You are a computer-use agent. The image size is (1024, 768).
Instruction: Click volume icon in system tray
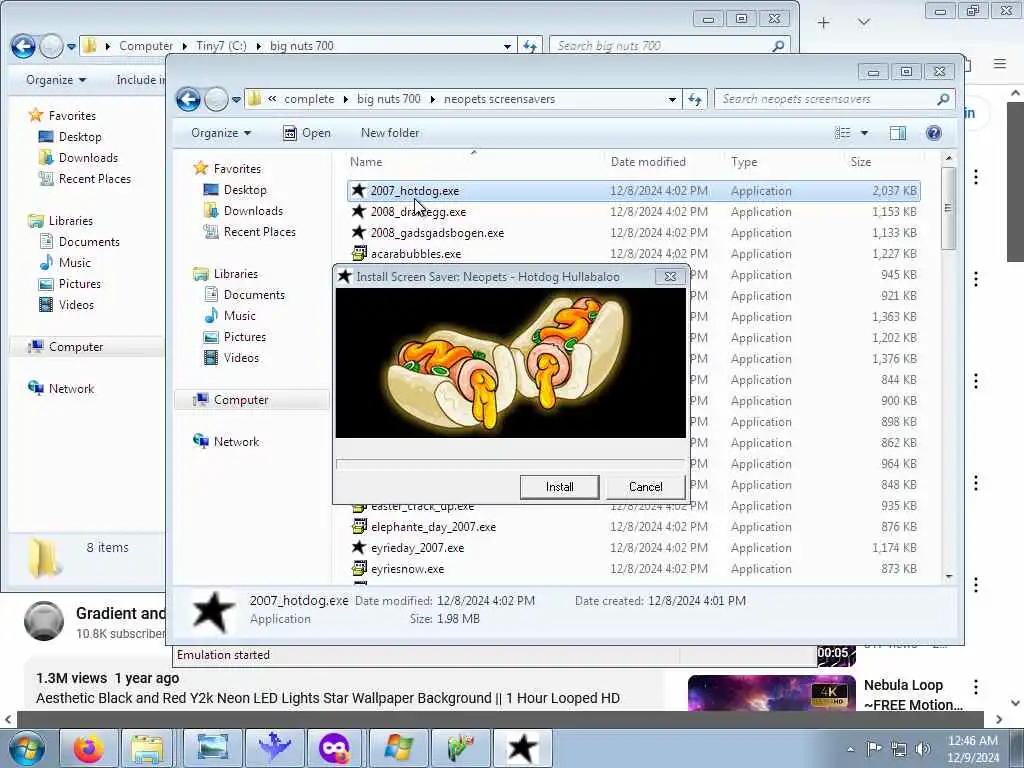click(x=923, y=749)
